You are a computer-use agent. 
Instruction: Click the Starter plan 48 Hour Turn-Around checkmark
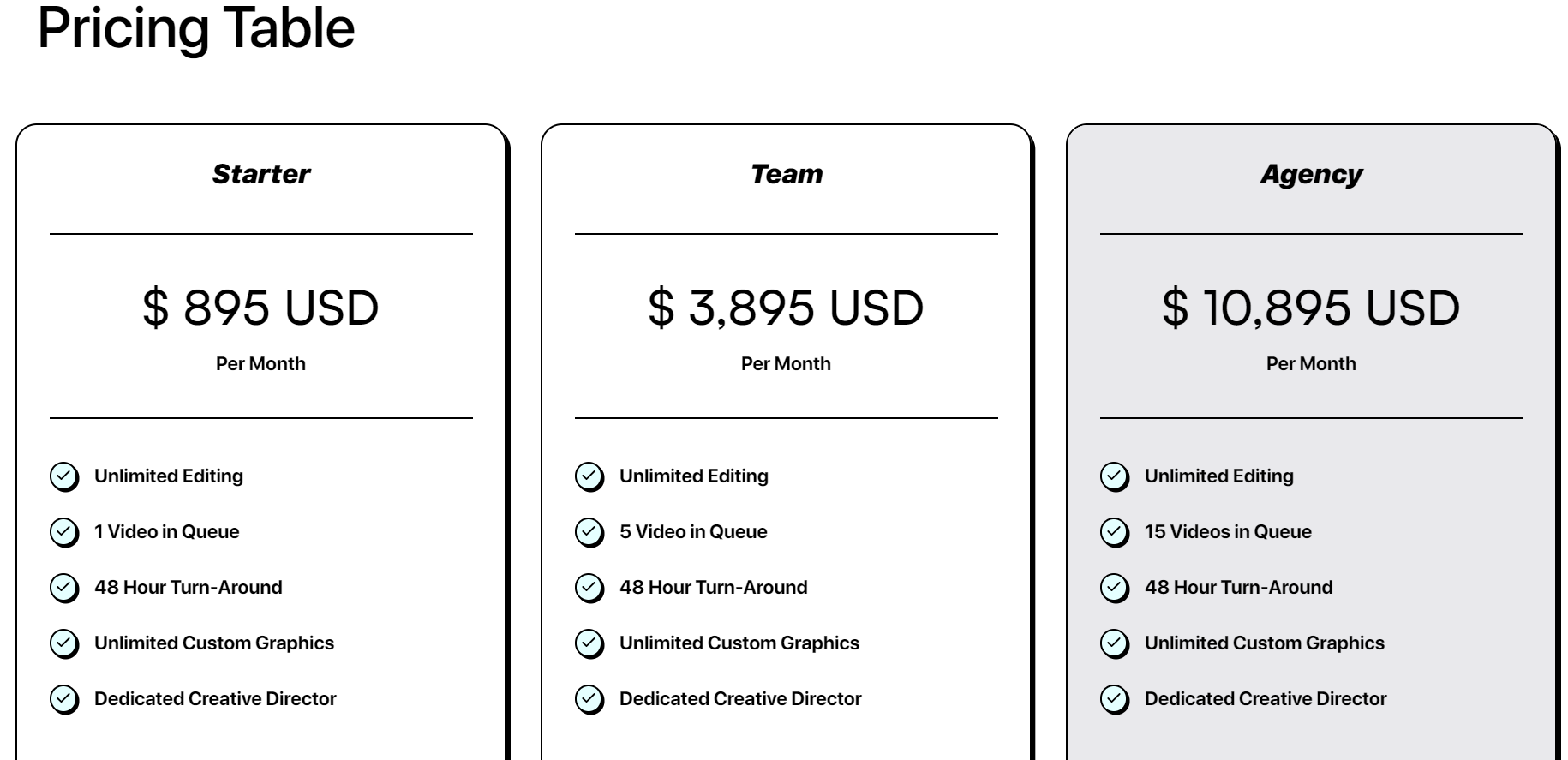click(x=64, y=589)
